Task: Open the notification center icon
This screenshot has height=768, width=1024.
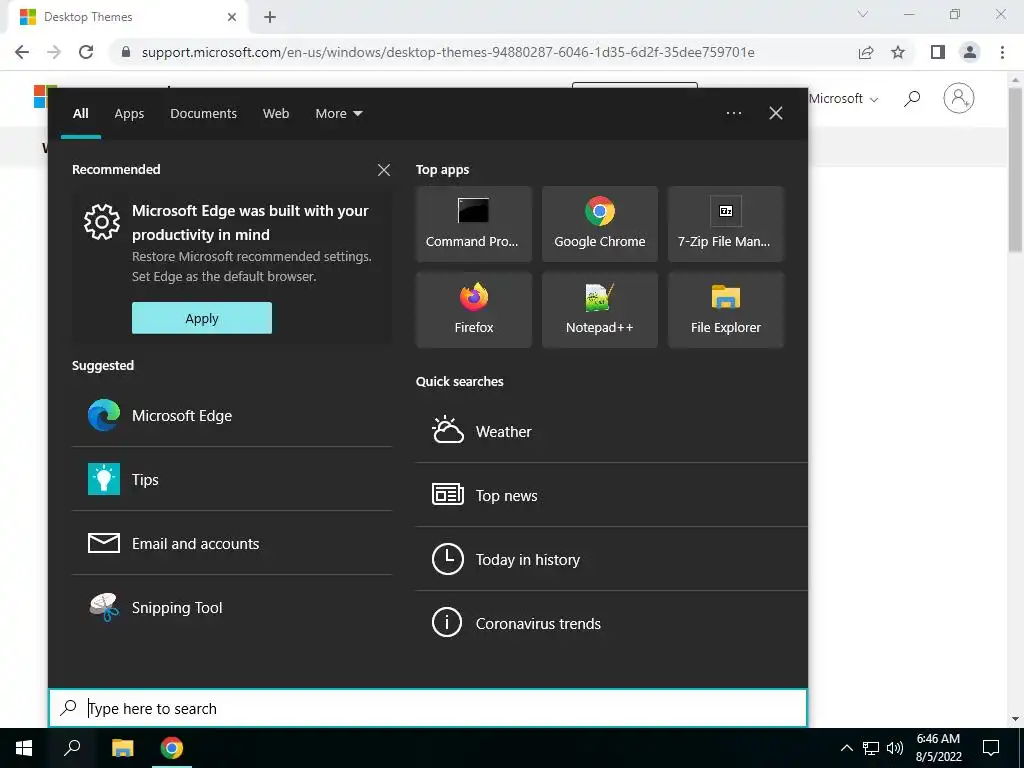Action: click(x=991, y=748)
